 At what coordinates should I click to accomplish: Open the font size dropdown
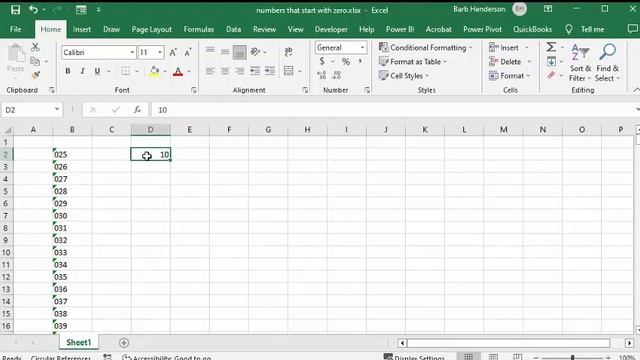160,52
